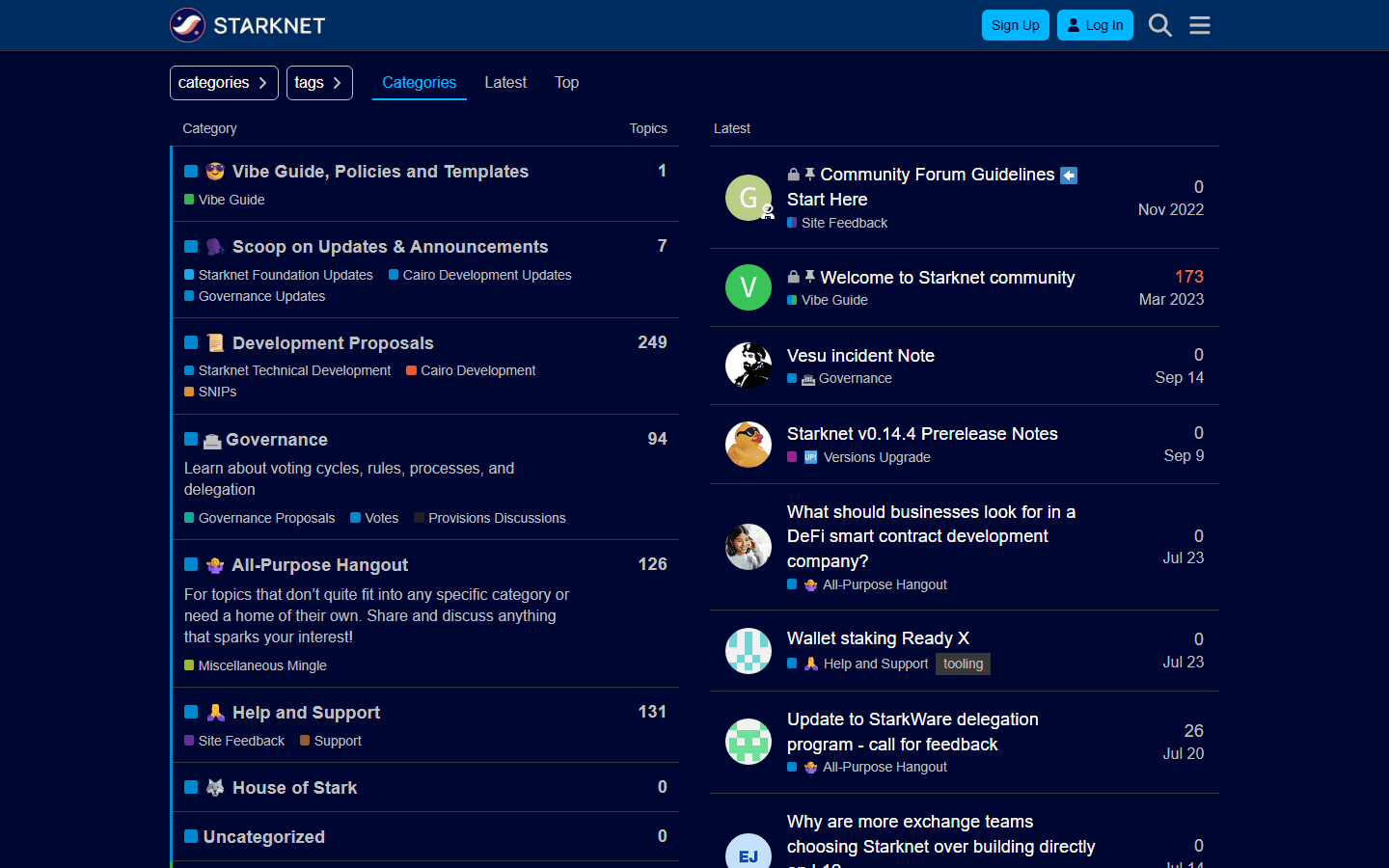Open the hamburger menu icon
The width and height of the screenshot is (1389, 868).
point(1200,25)
